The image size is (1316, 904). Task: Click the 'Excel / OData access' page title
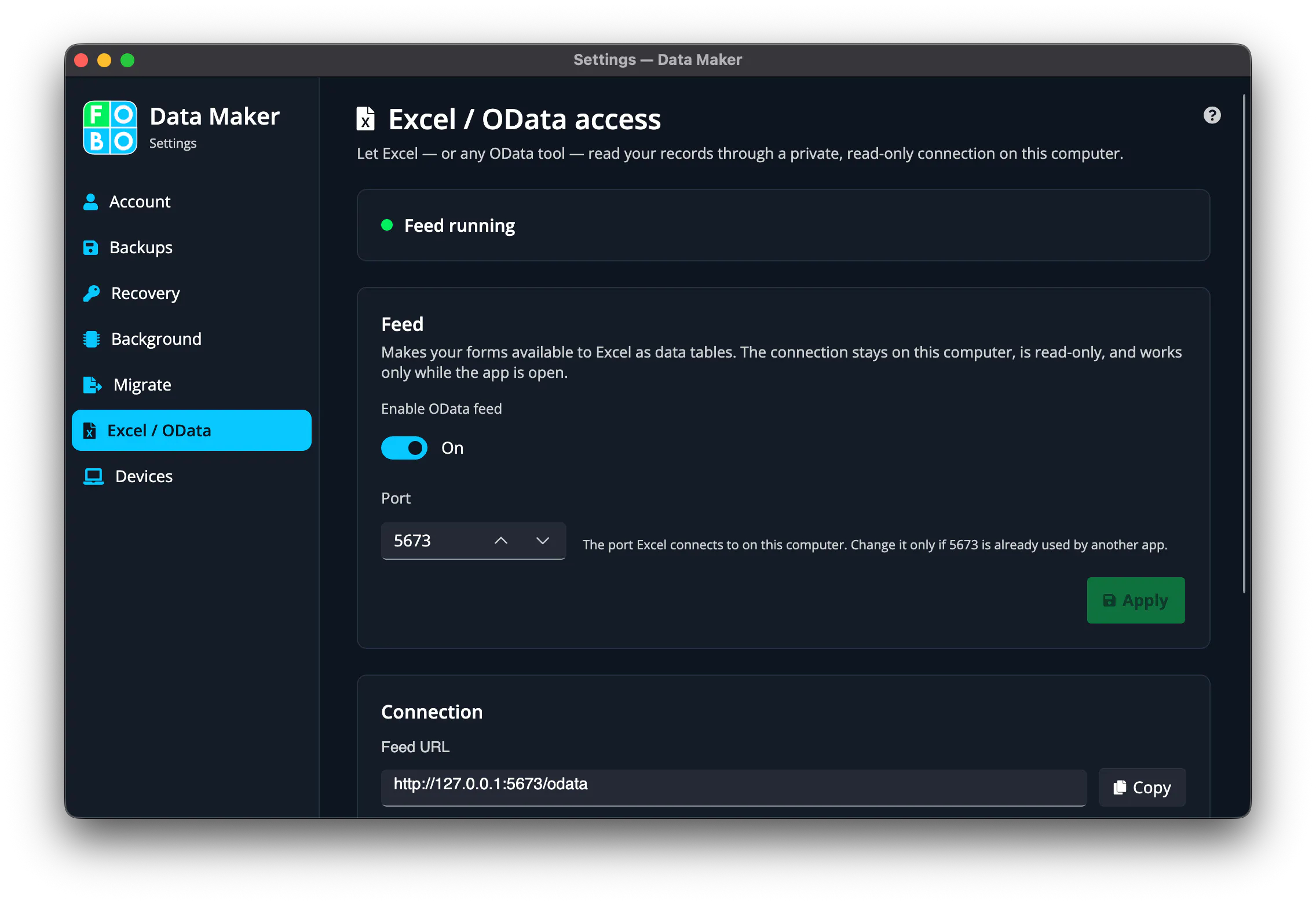pos(525,119)
